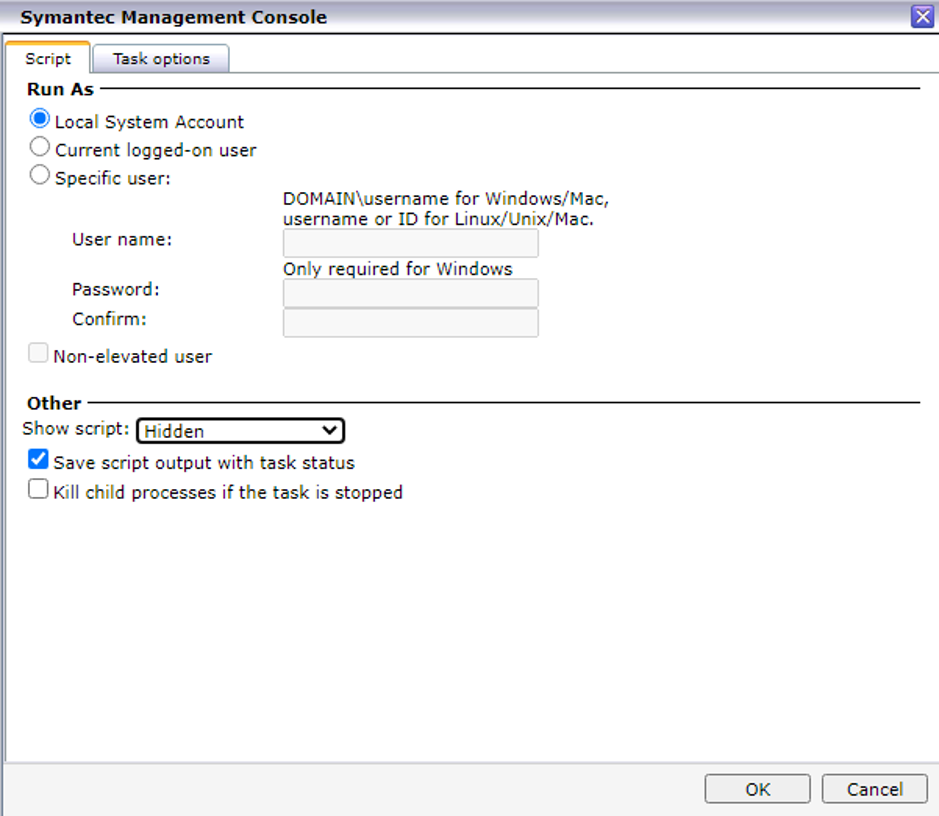Click Save script output label text
This screenshot has width=939, height=816.
204,463
